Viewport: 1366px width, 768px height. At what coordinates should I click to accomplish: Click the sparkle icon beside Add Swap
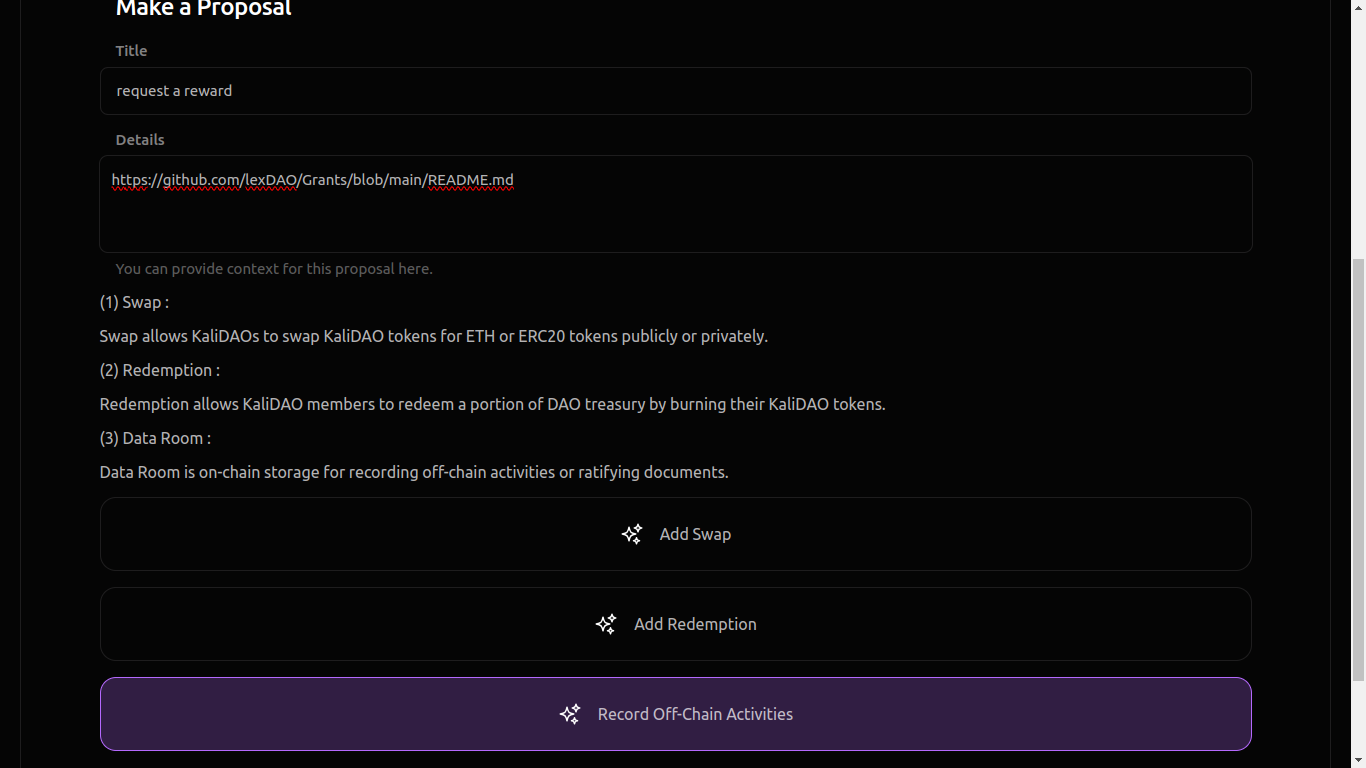(x=632, y=534)
